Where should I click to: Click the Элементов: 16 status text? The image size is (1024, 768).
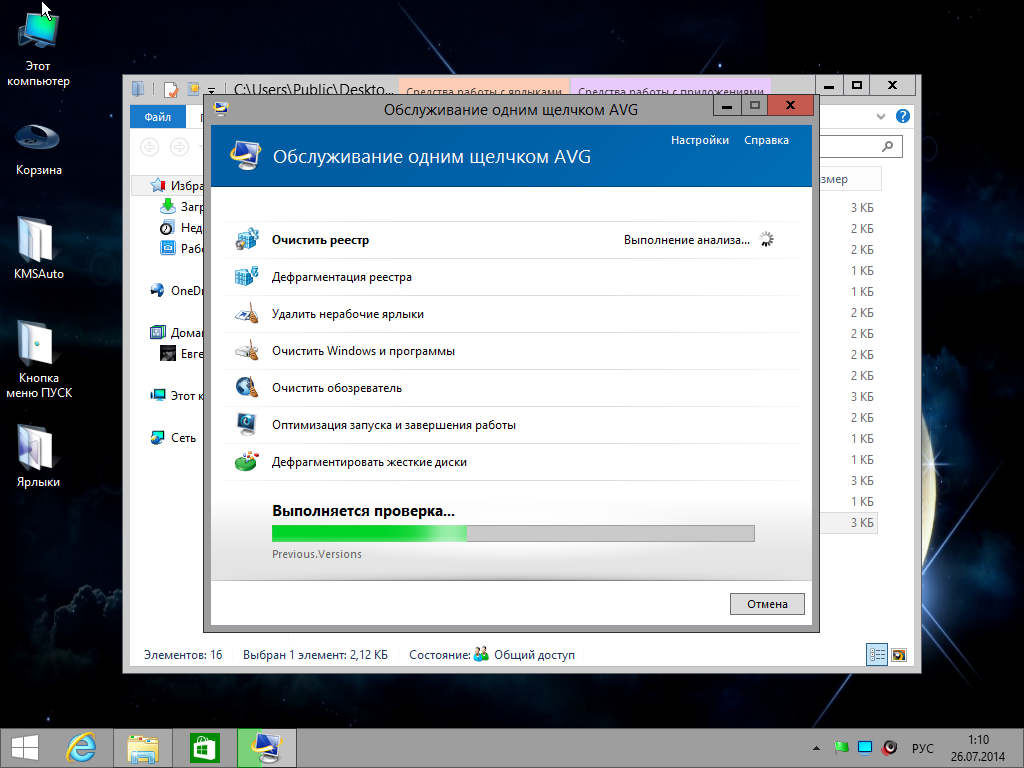[183, 654]
